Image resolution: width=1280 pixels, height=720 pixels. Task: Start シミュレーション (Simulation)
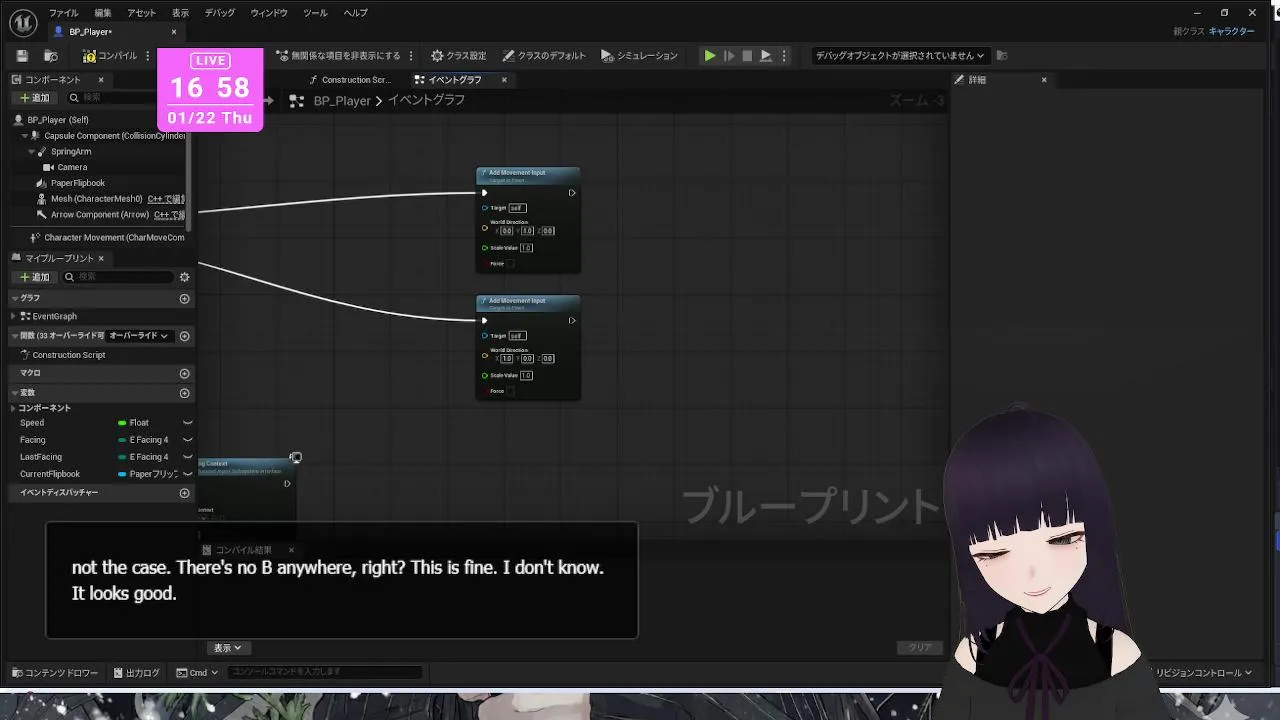pos(639,56)
